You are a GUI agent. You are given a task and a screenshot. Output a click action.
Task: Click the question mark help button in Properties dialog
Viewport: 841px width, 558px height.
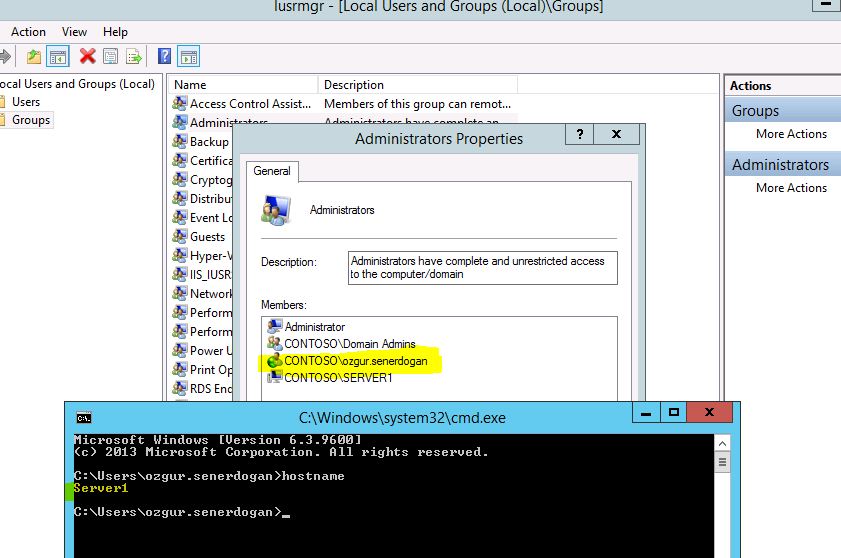pyautogui.click(x=580, y=134)
